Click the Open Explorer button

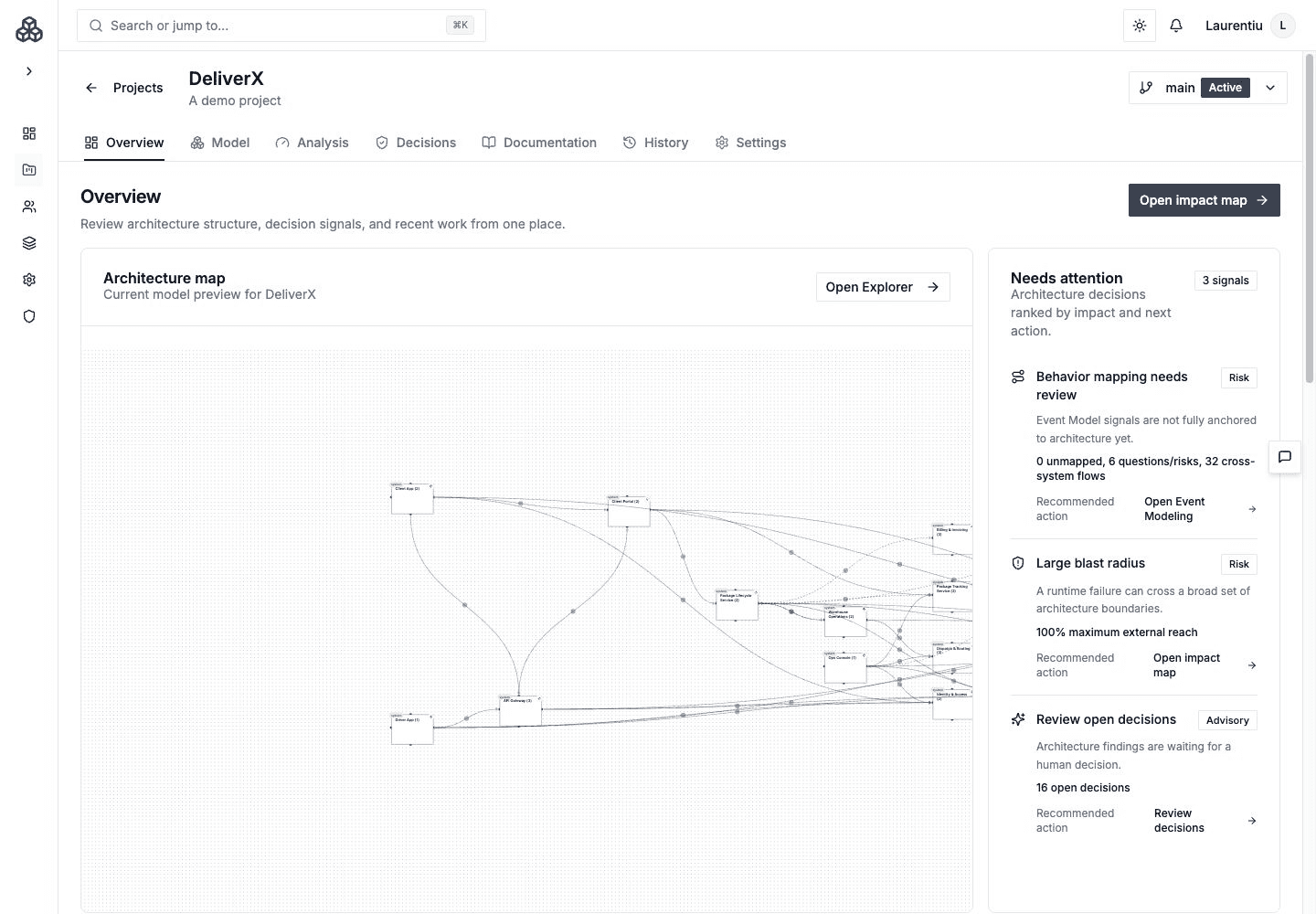coord(883,287)
